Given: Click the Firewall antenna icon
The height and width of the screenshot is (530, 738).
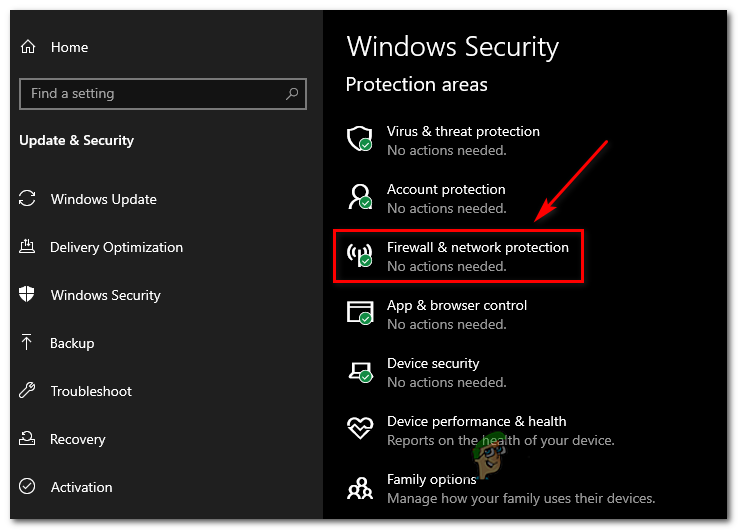Looking at the screenshot, I should (359, 255).
